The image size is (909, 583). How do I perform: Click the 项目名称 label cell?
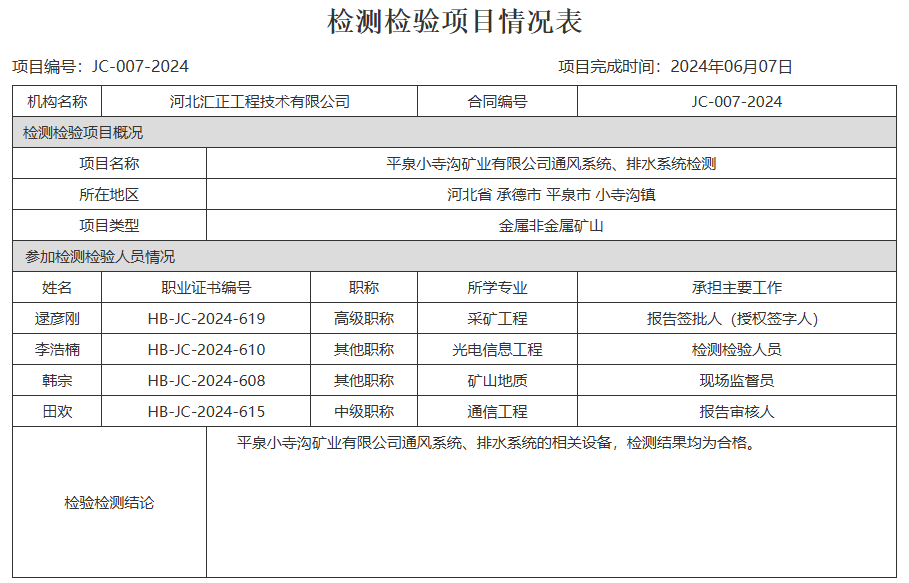(110, 163)
